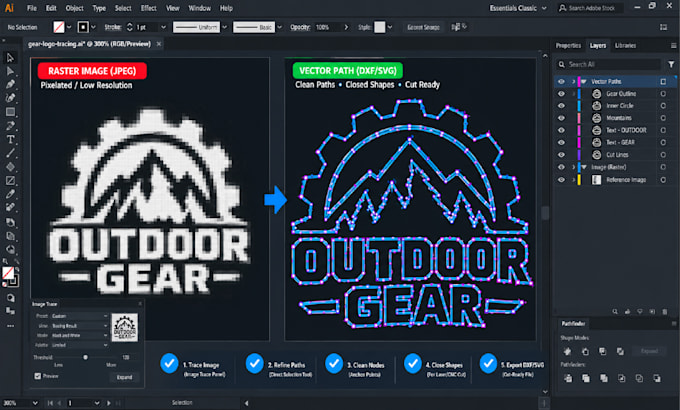Collapse the Vector Paths layer triangle
This screenshot has height=410, width=680.
click(584, 82)
